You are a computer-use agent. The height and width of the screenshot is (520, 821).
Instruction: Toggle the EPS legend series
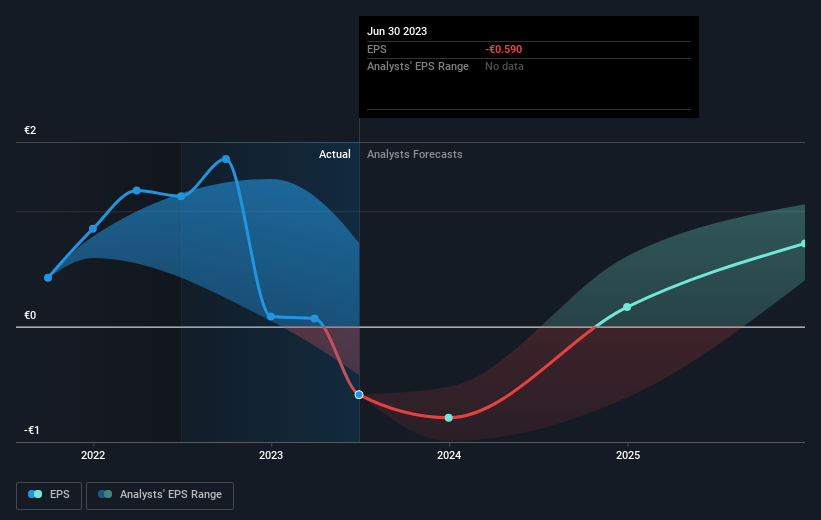coord(49,495)
